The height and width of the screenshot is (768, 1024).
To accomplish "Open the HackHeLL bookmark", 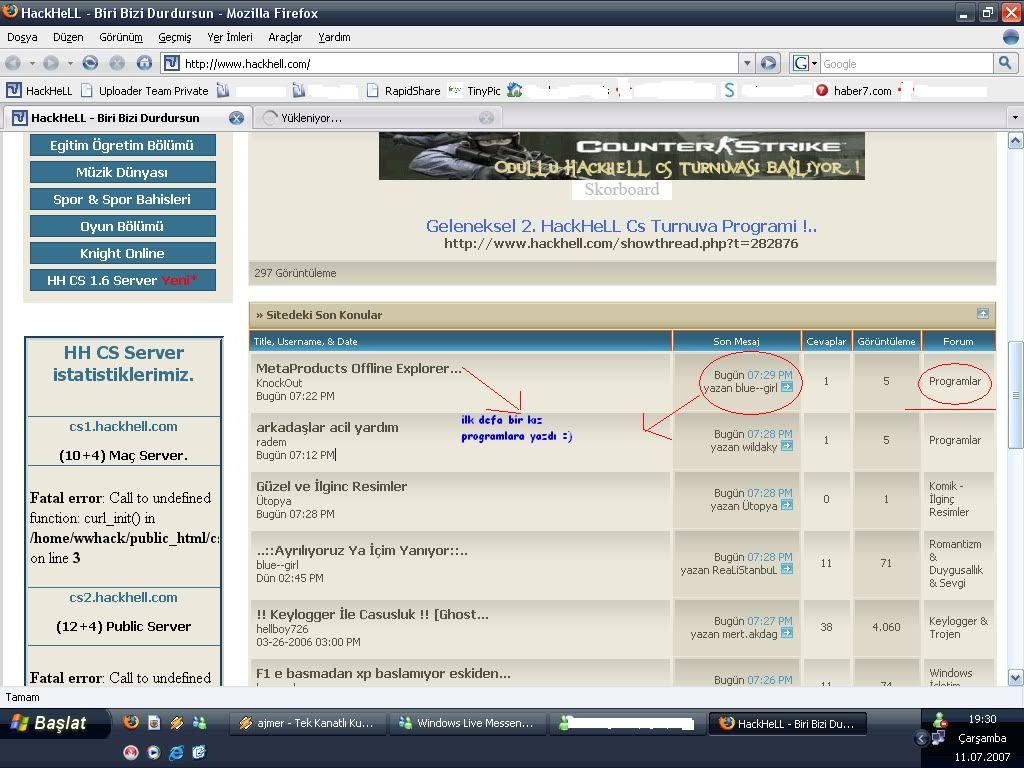I will tap(39, 91).
